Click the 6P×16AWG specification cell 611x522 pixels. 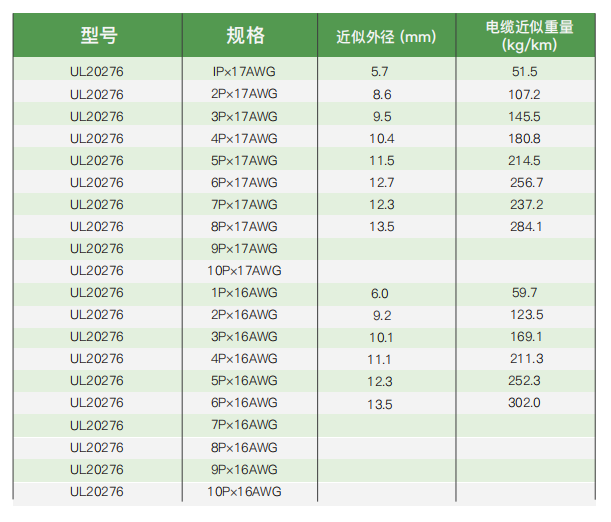(x=245, y=402)
